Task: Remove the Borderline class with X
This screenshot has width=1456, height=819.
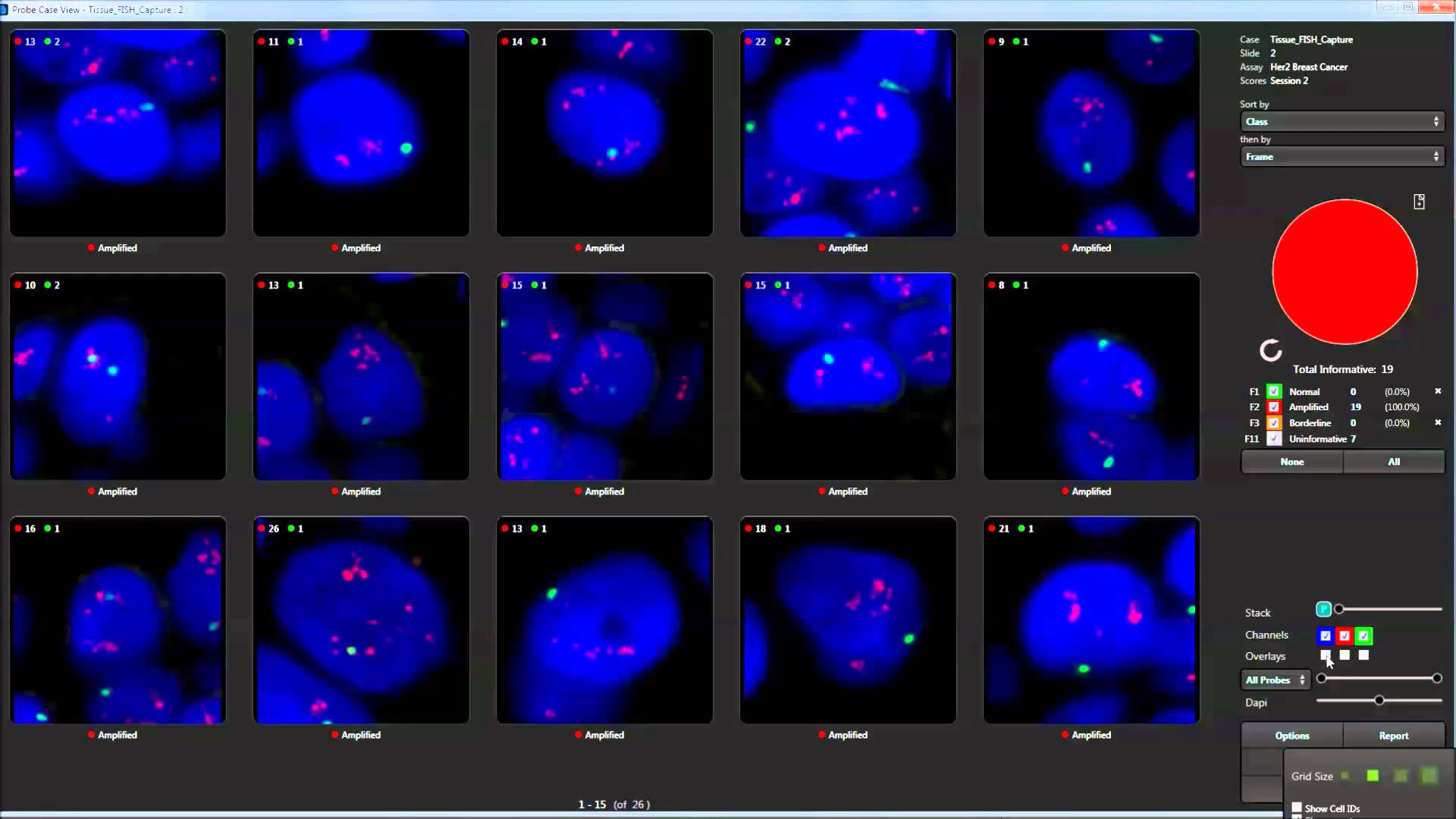Action: pyautogui.click(x=1438, y=422)
